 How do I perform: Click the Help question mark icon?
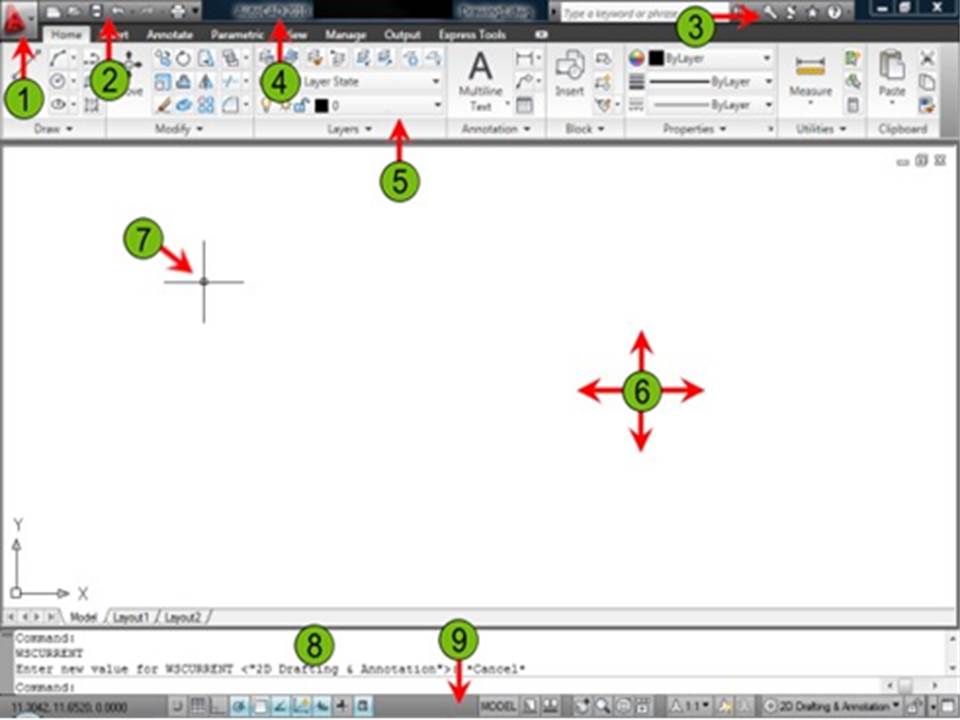[833, 11]
